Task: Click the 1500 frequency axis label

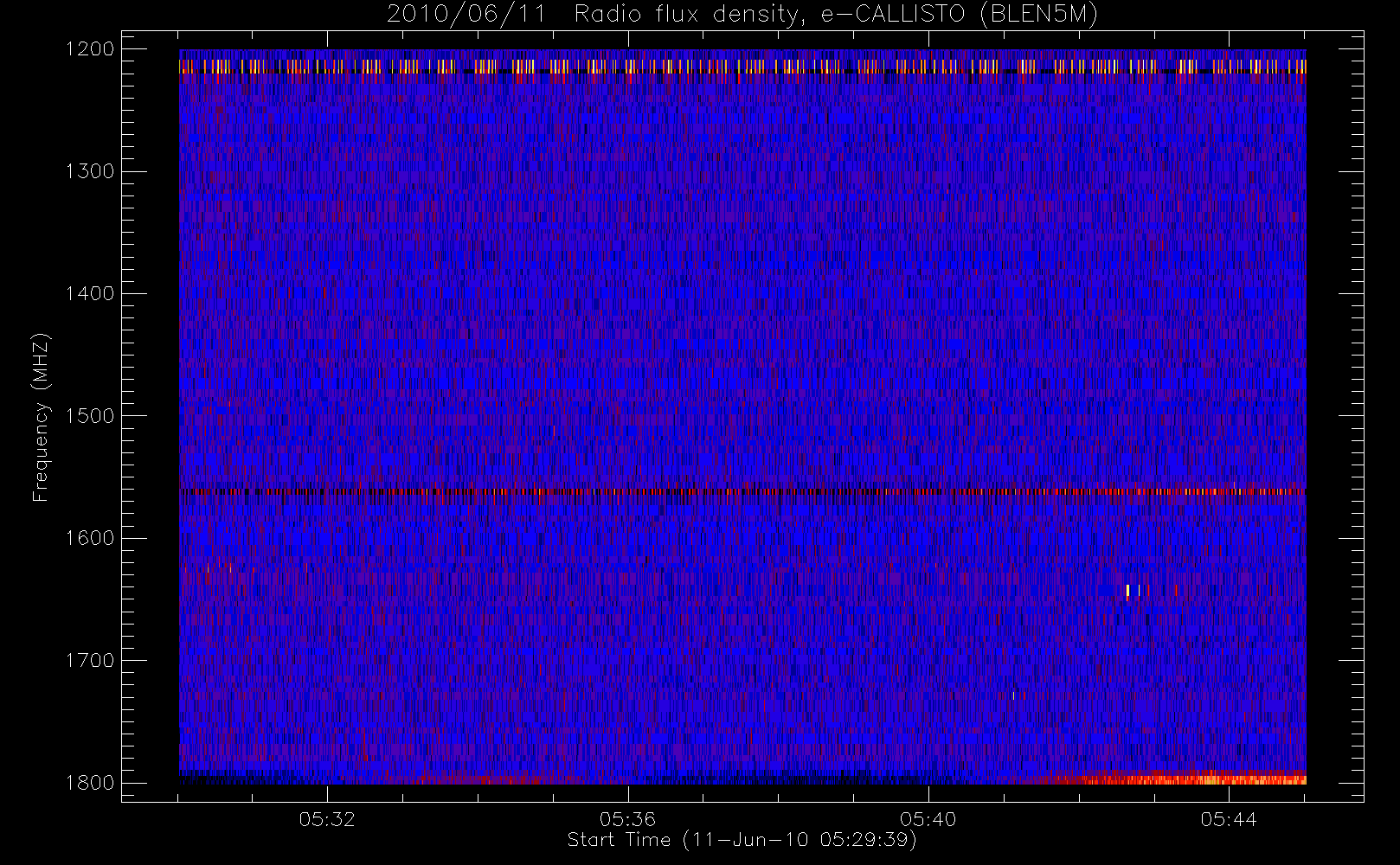Action: [90, 416]
